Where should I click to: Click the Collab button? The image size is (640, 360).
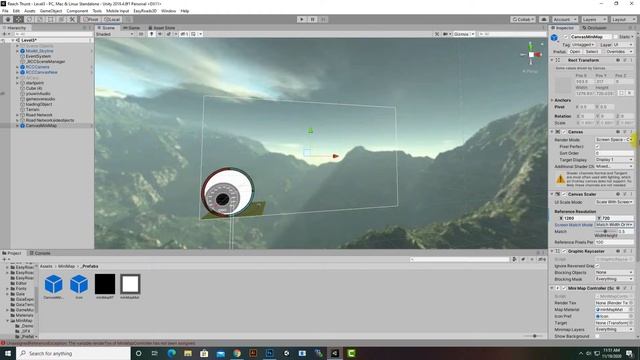pos(523,19)
